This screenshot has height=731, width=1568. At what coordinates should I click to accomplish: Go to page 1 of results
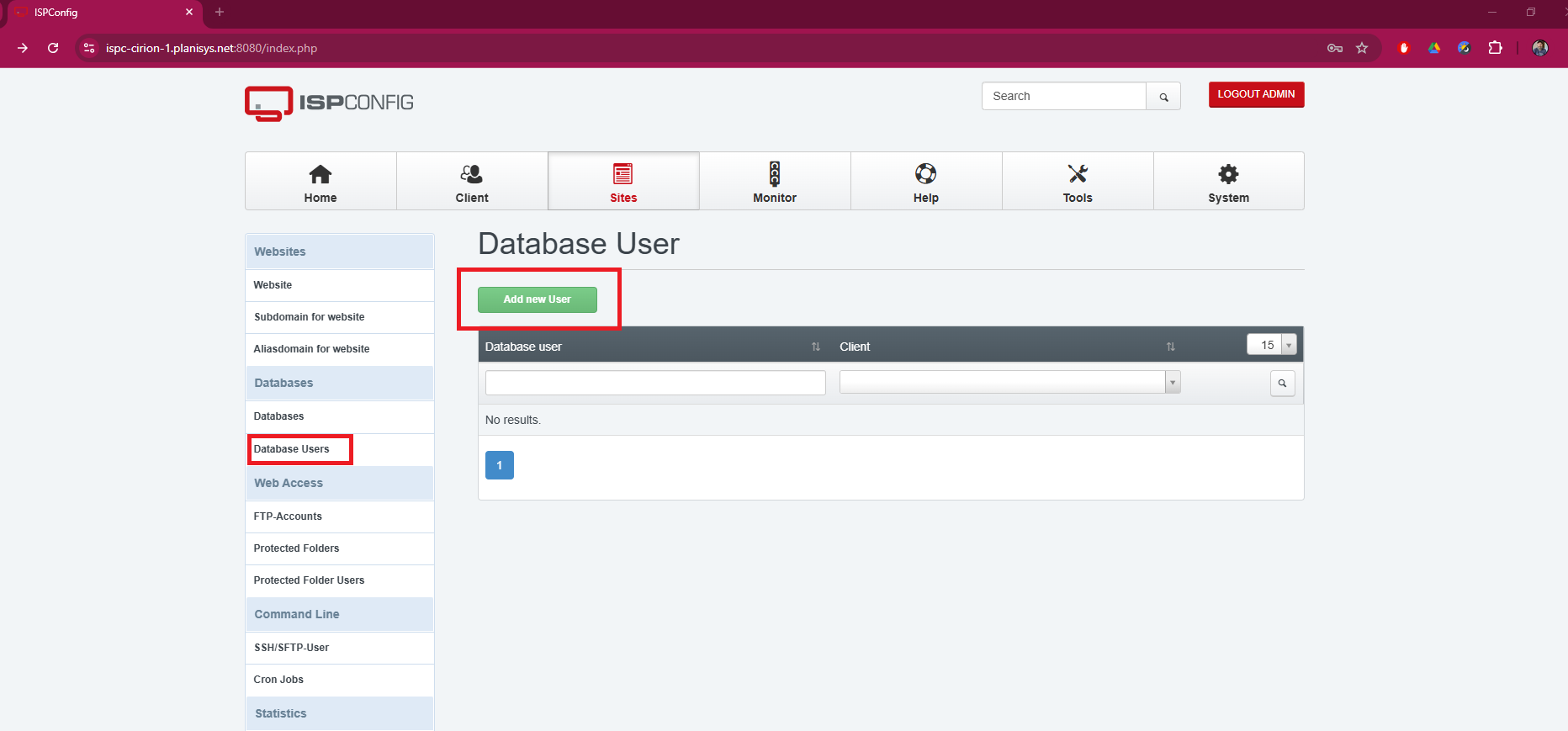click(x=500, y=465)
